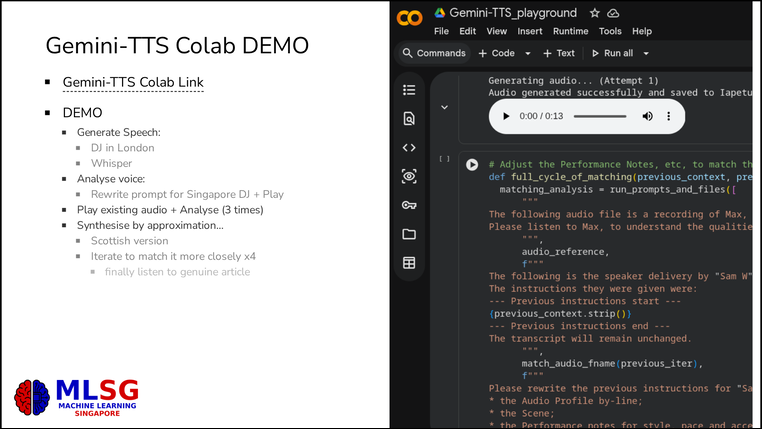Click 'match_audio_fname(previous_iter),' code line
Screen dimensions: 762x429
point(612,363)
